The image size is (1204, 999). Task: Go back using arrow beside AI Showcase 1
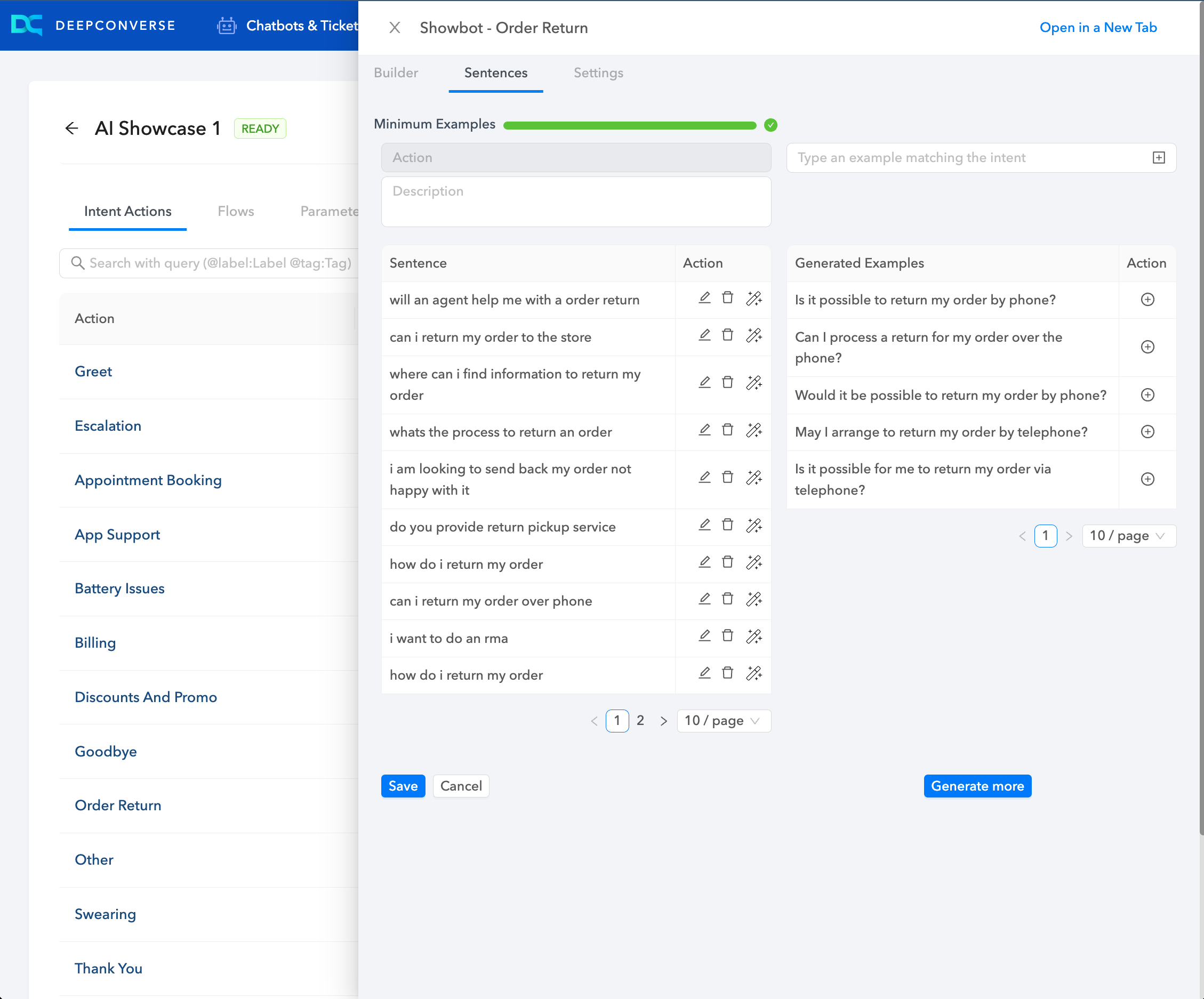(x=71, y=128)
